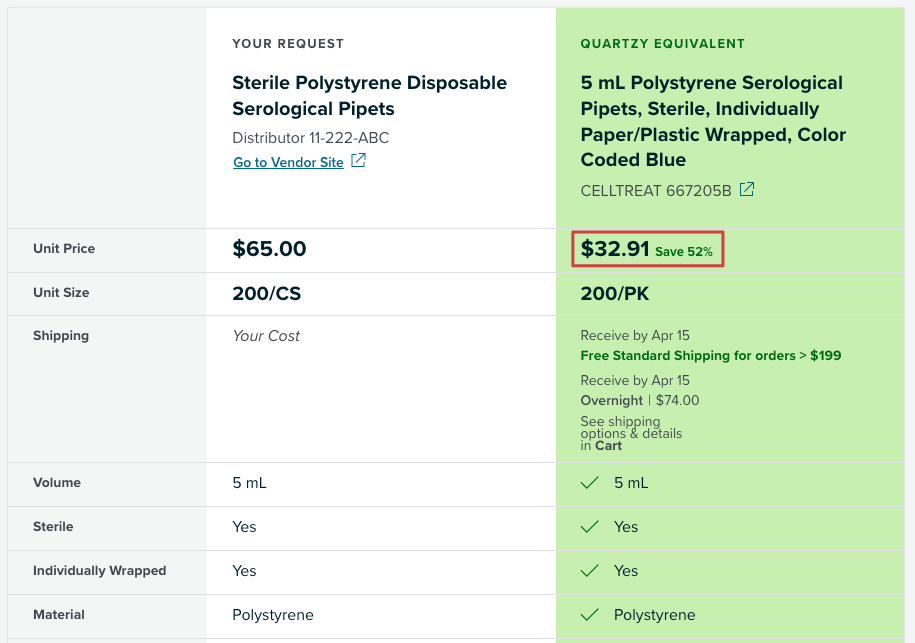915x643 pixels.
Task: Click the green checkmark beside 5 mL volume
Action: [x=590, y=483]
